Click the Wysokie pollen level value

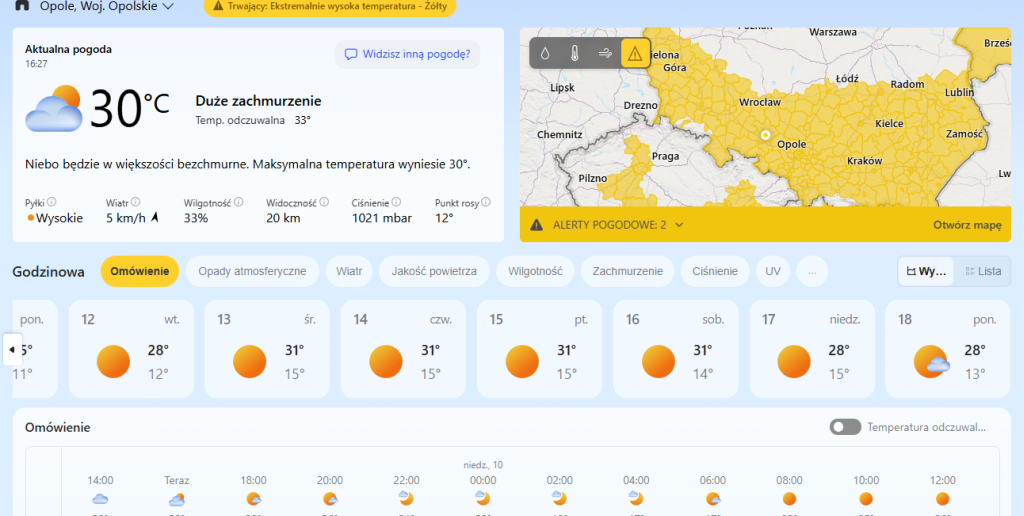click(x=59, y=218)
